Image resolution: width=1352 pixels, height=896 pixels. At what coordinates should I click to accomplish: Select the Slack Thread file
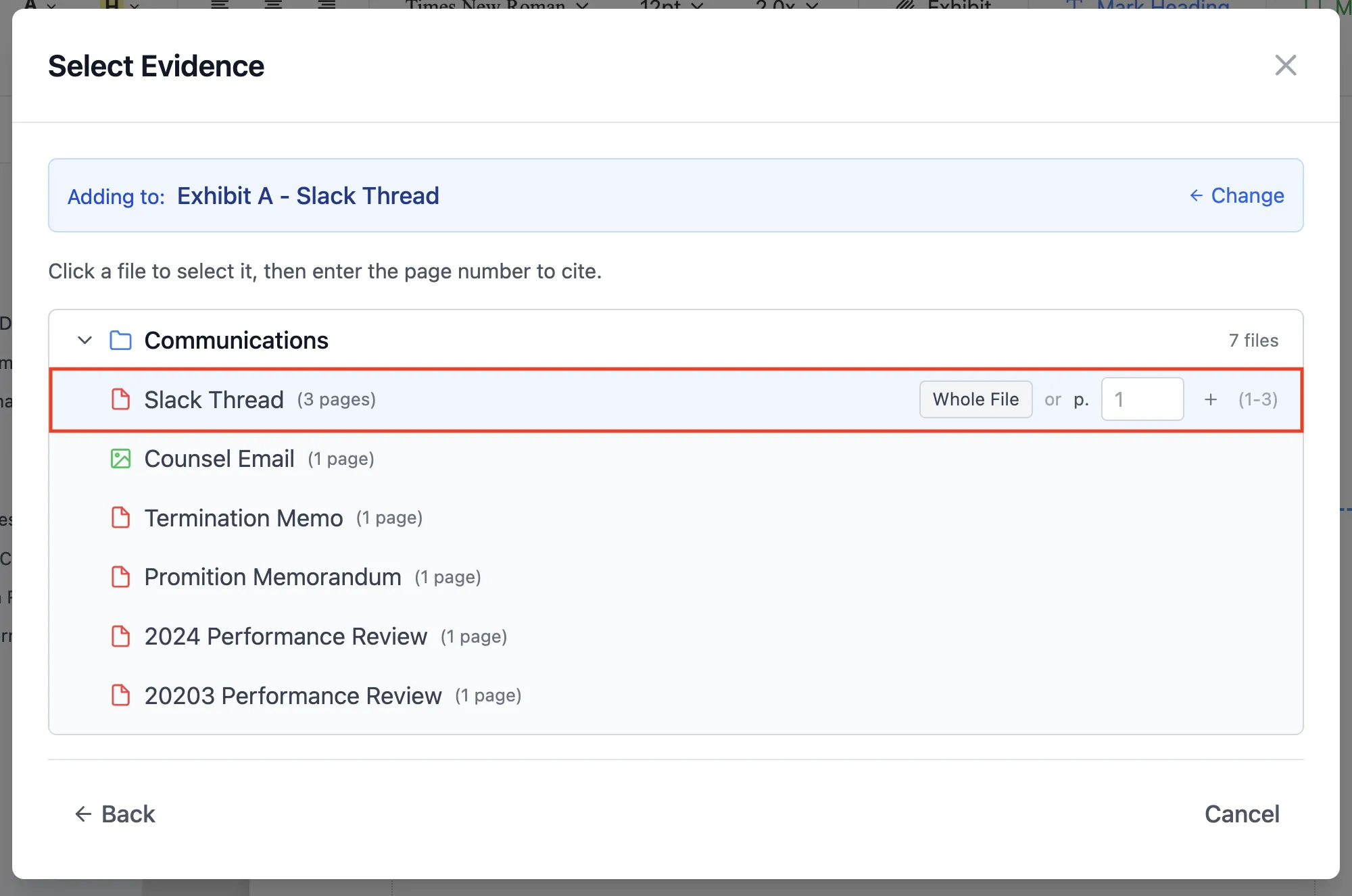point(676,399)
